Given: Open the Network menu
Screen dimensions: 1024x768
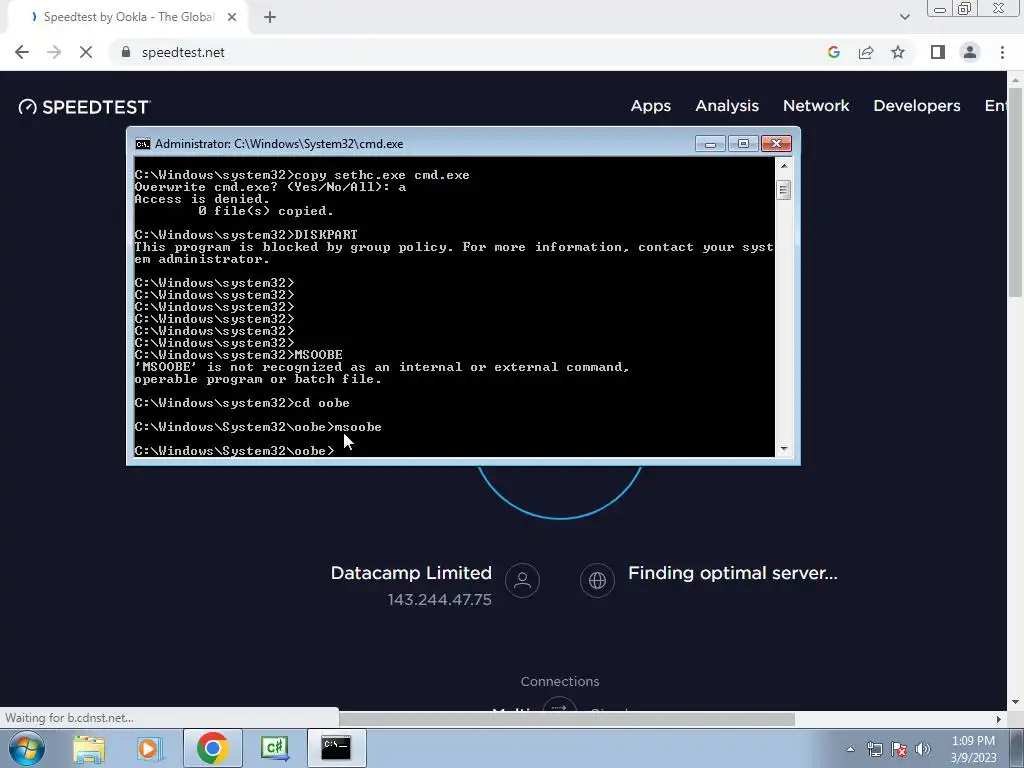Looking at the screenshot, I should click(x=816, y=106).
